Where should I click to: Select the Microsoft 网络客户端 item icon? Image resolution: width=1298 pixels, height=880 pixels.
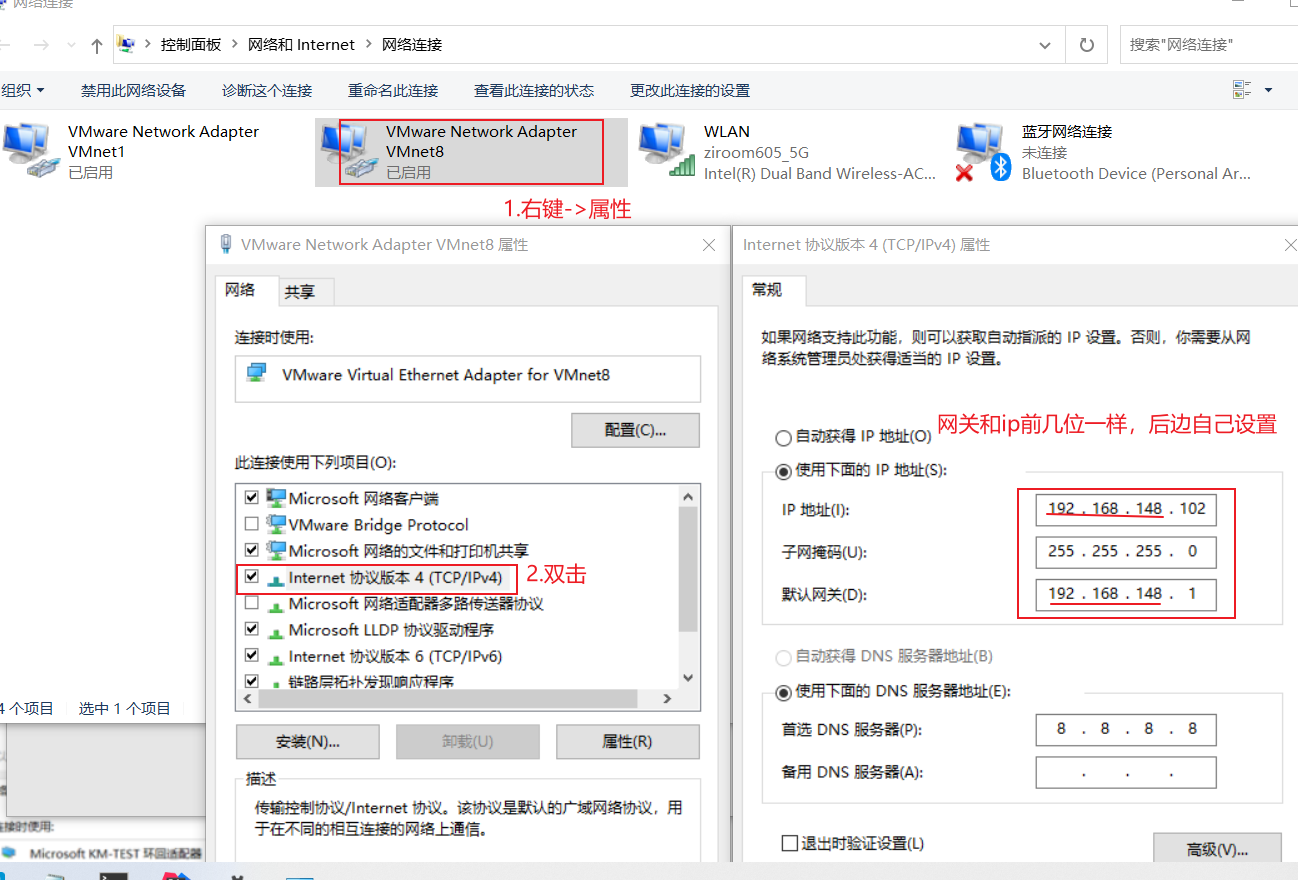(276, 498)
